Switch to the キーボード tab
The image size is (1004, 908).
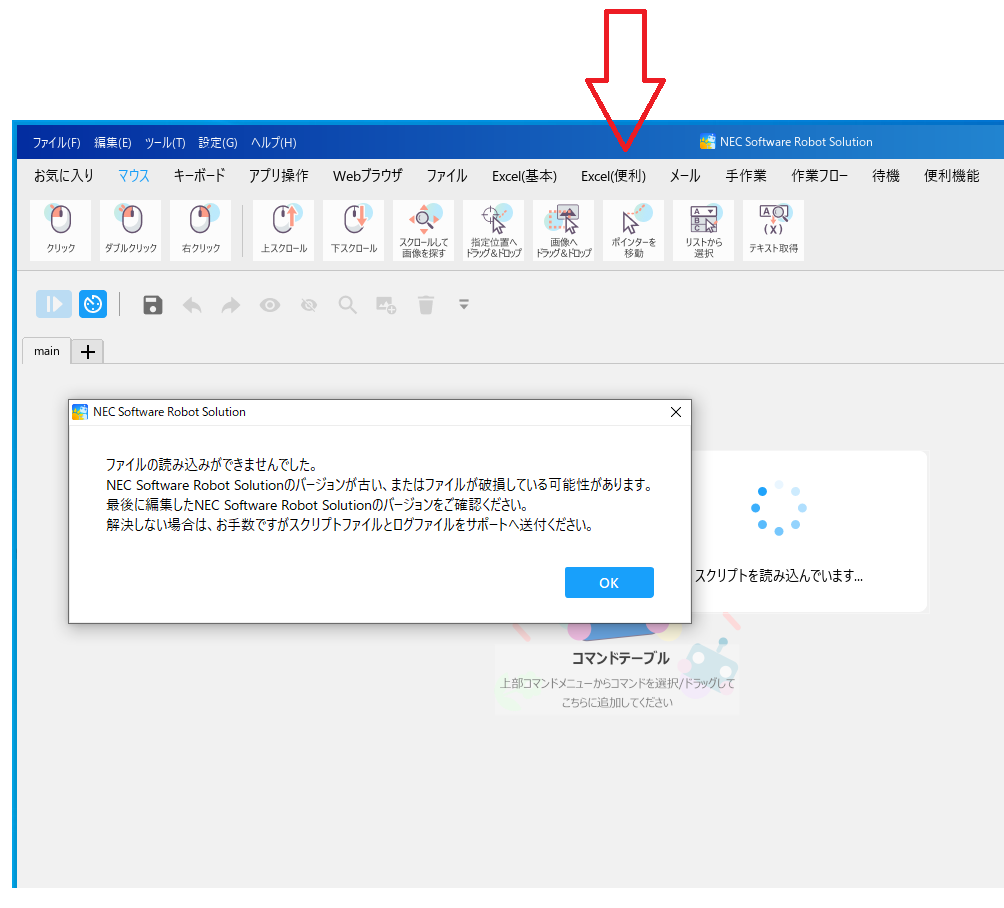[x=199, y=176]
